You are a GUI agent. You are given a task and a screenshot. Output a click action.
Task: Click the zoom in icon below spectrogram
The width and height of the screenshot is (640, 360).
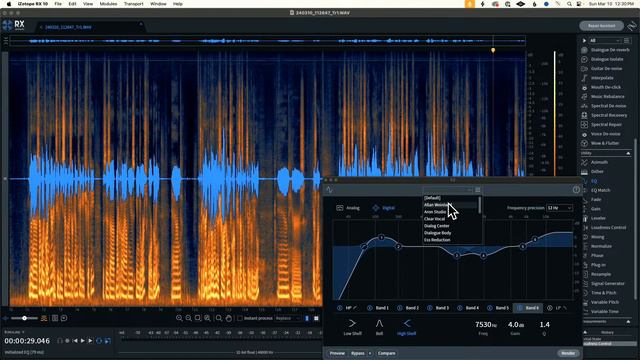[x=179, y=318]
